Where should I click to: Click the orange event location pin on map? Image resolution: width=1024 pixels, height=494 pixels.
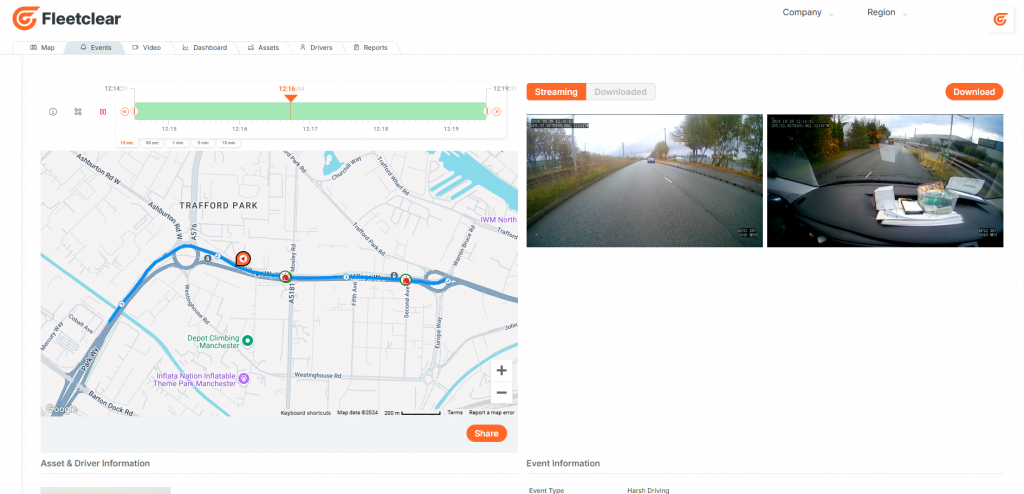pyautogui.click(x=243, y=259)
